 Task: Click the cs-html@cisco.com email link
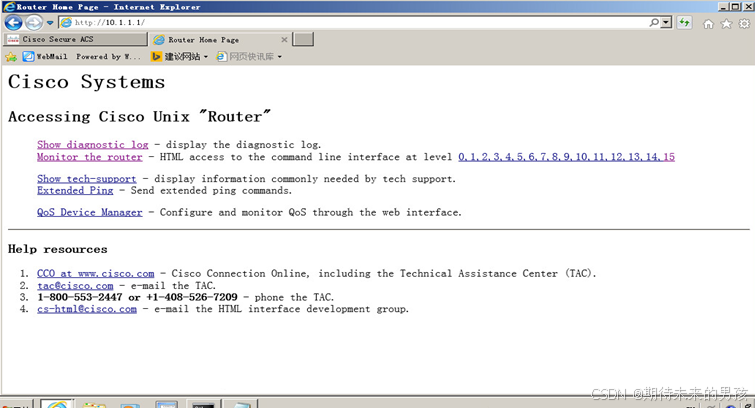(x=87, y=309)
